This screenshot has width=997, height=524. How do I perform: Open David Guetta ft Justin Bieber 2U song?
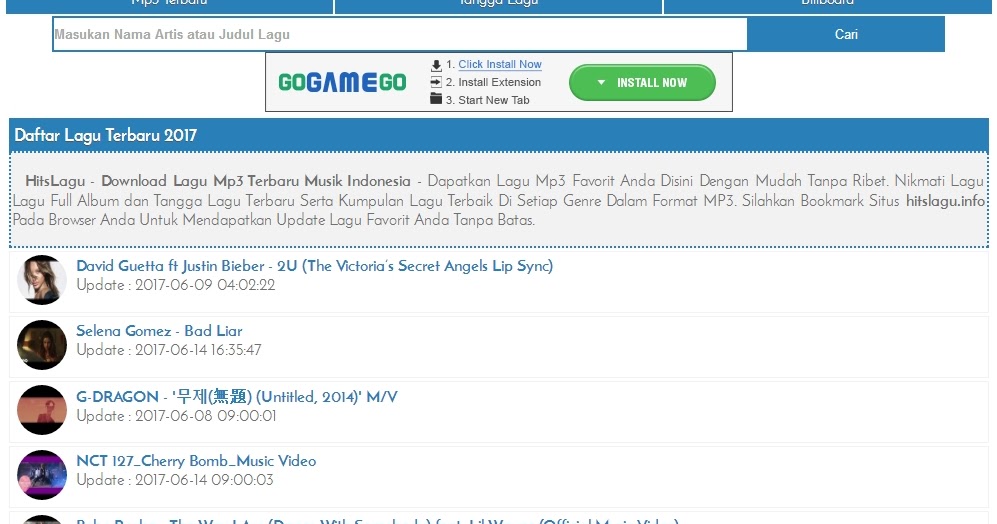[x=314, y=266]
